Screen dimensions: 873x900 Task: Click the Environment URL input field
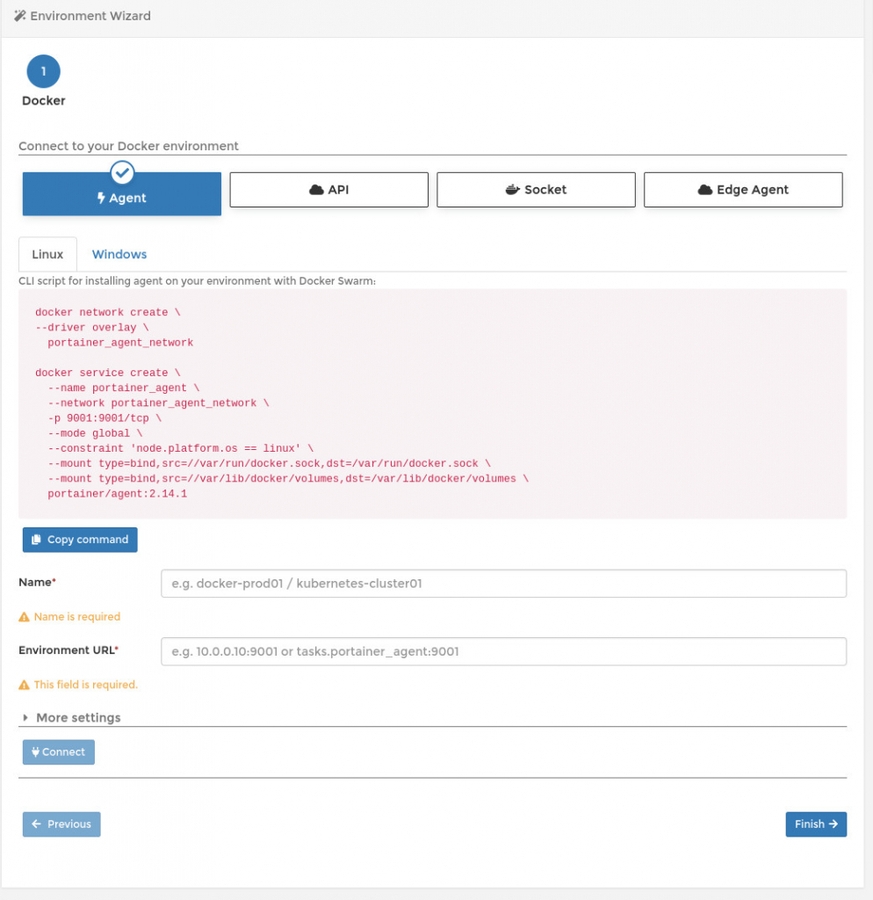[502, 651]
